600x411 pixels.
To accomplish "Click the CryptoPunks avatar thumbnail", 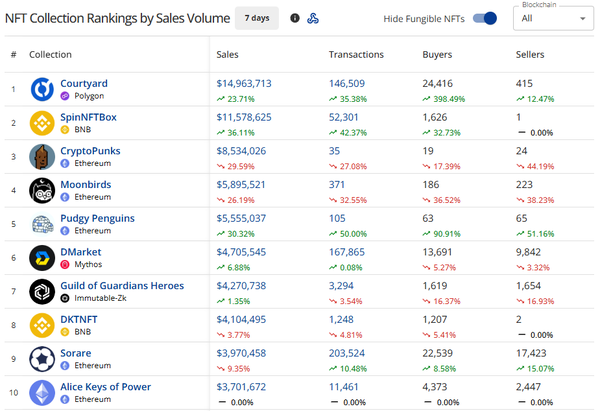I will click(42, 157).
